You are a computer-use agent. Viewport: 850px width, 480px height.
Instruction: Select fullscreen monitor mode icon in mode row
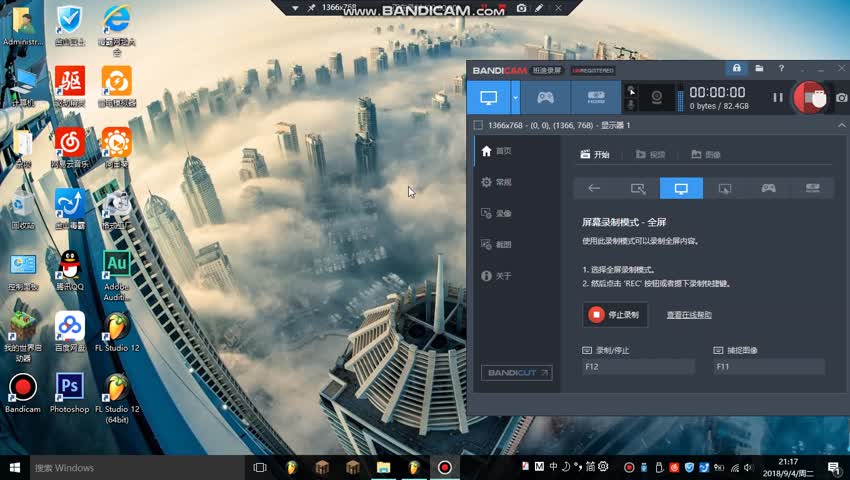(681, 188)
